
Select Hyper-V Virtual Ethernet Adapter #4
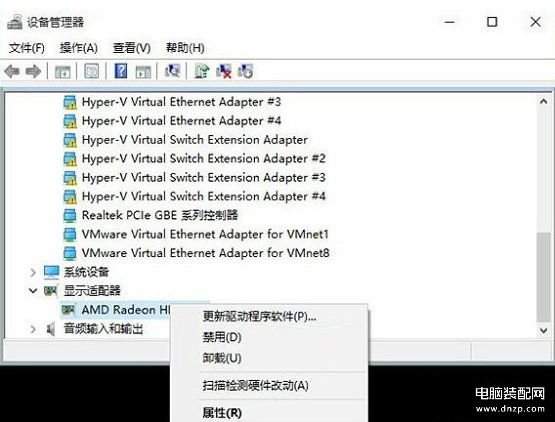point(181,121)
